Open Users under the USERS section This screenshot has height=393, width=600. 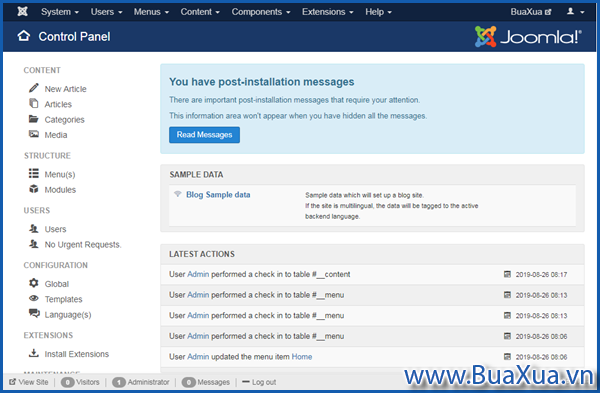coord(55,229)
